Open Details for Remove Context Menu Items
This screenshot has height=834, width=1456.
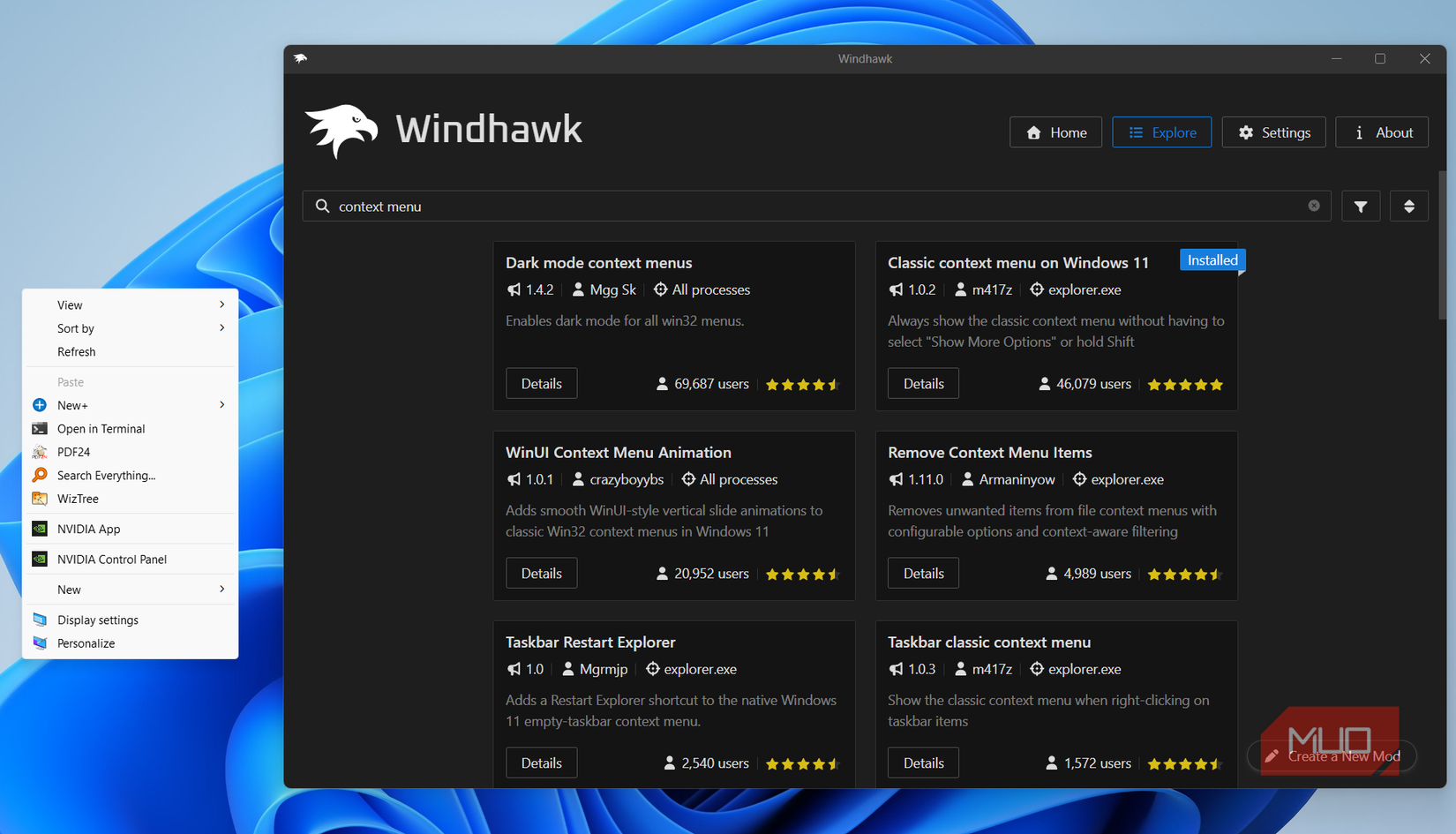[x=923, y=574]
